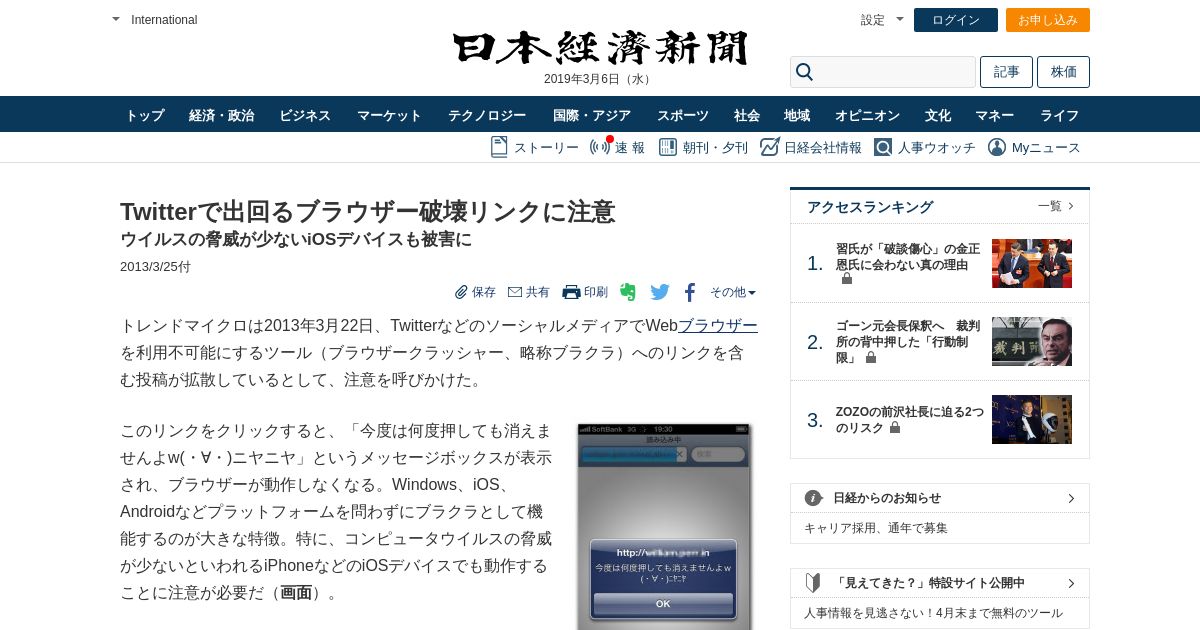Open the オピニオン nav section

pos(867,115)
